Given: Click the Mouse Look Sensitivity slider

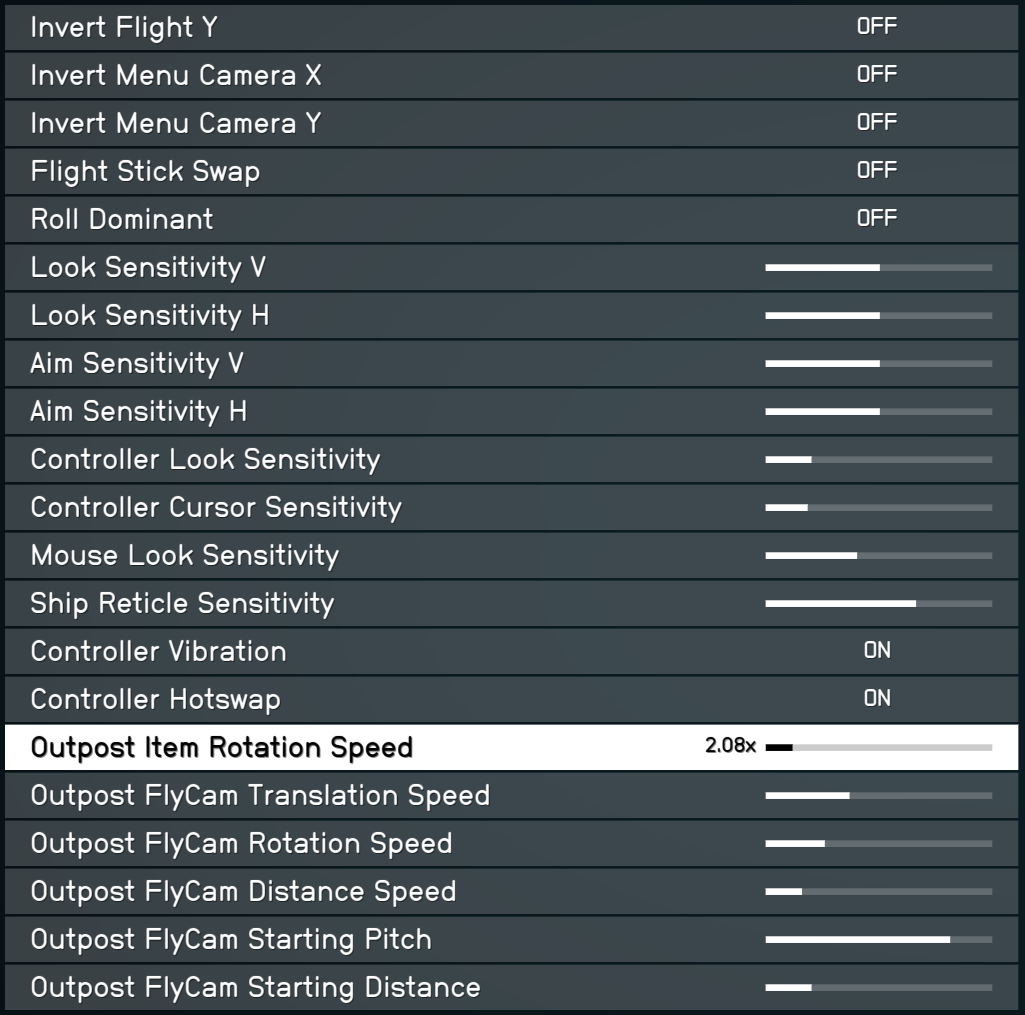Looking at the screenshot, I should (x=878, y=555).
